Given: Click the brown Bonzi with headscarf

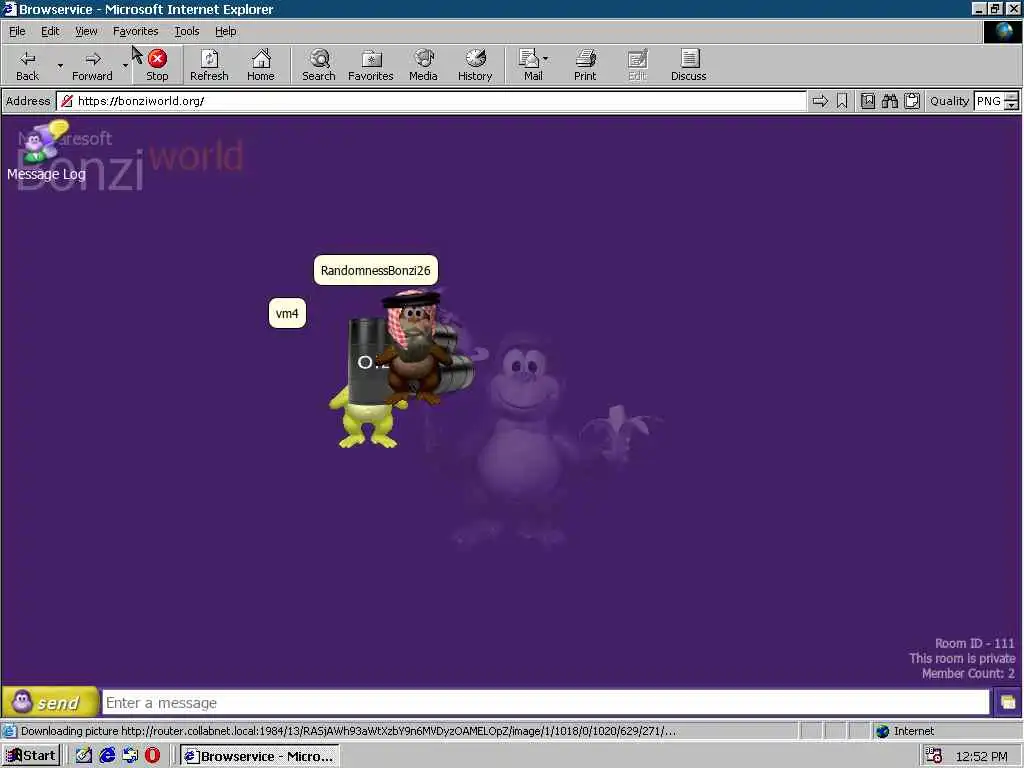Looking at the screenshot, I should coord(415,346).
